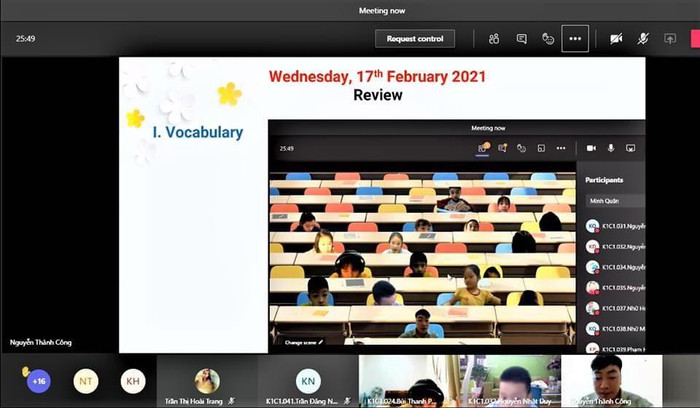Click the KN avatar participant tile
Screen dimensions: 700x408
(308, 381)
